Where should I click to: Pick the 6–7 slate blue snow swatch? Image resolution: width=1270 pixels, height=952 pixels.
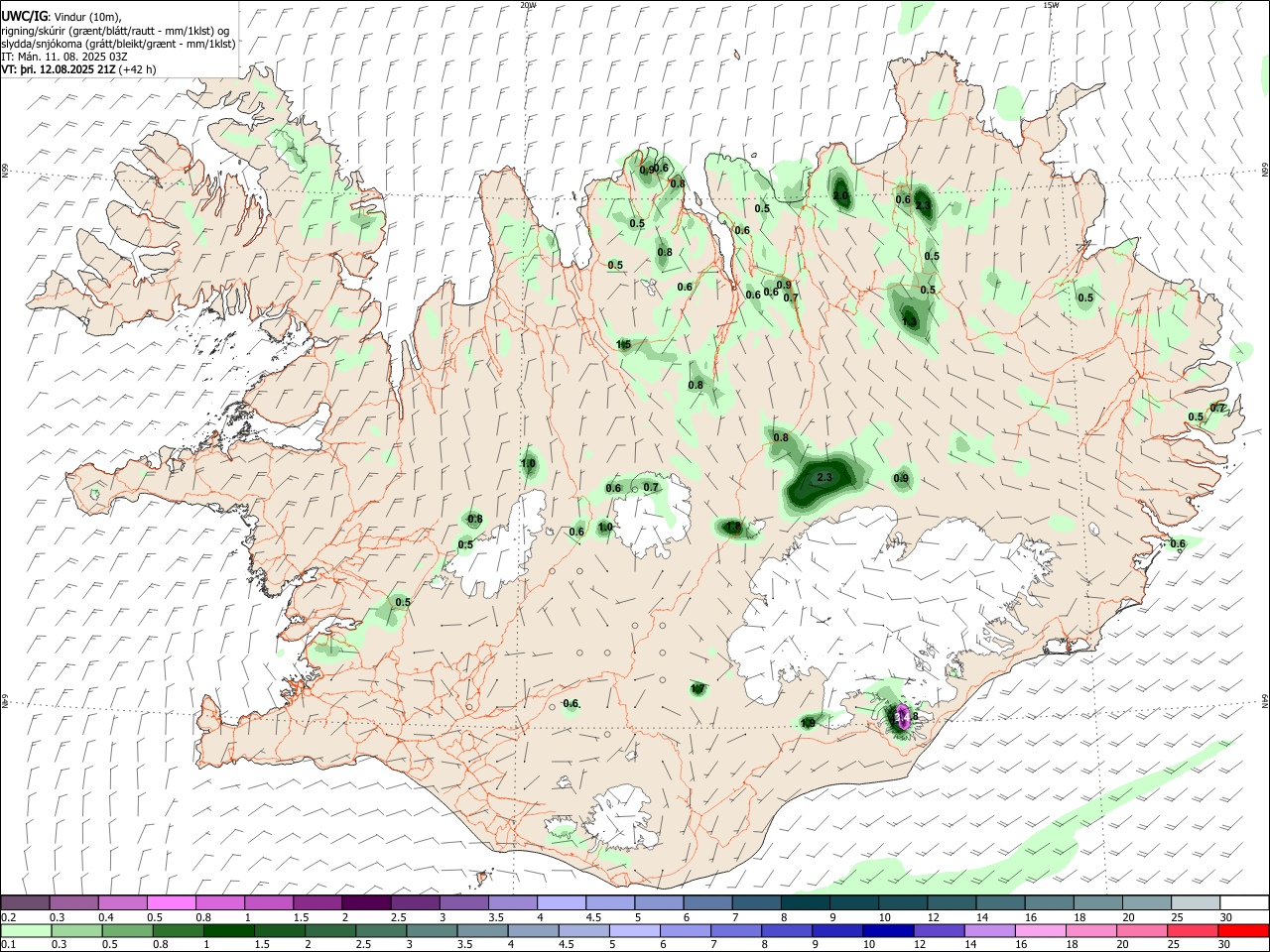[x=707, y=902]
